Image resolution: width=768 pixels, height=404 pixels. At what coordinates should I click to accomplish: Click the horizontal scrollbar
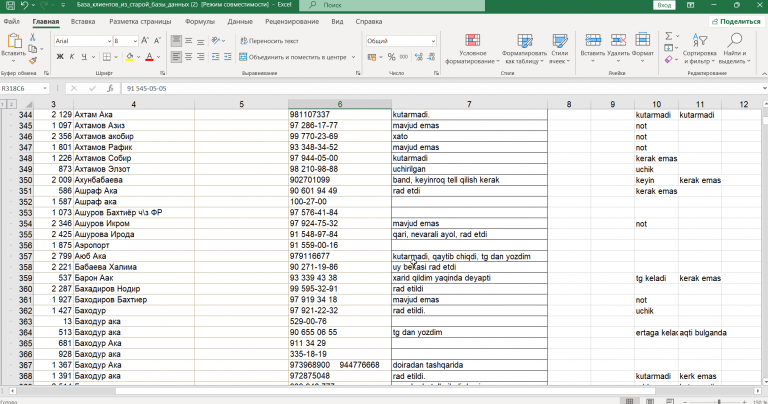[x=385, y=391]
